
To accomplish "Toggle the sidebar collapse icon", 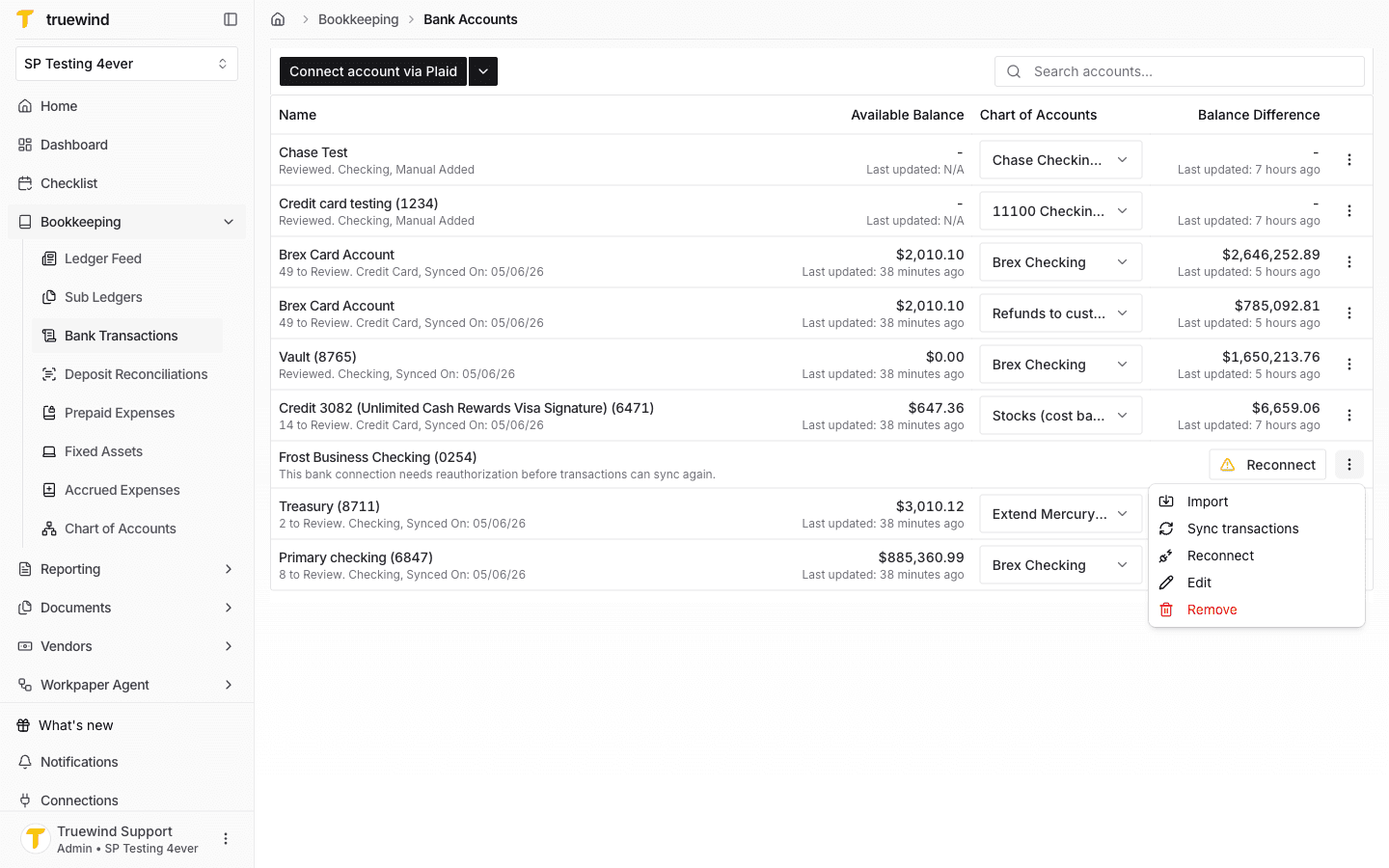I will (x=231, y=19).
